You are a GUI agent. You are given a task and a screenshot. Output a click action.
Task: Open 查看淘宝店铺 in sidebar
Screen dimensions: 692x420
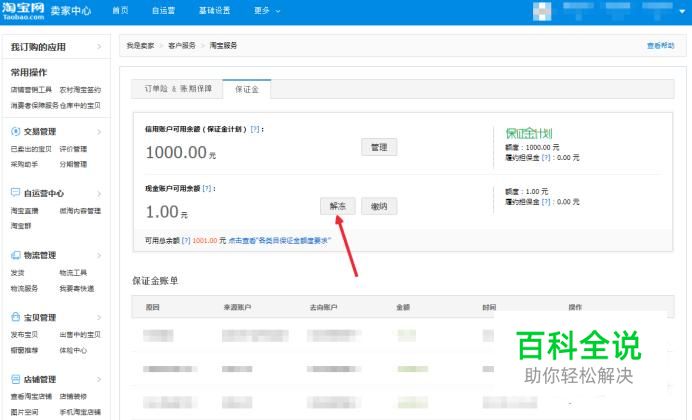pyautogui.click(x=31, y=396)
